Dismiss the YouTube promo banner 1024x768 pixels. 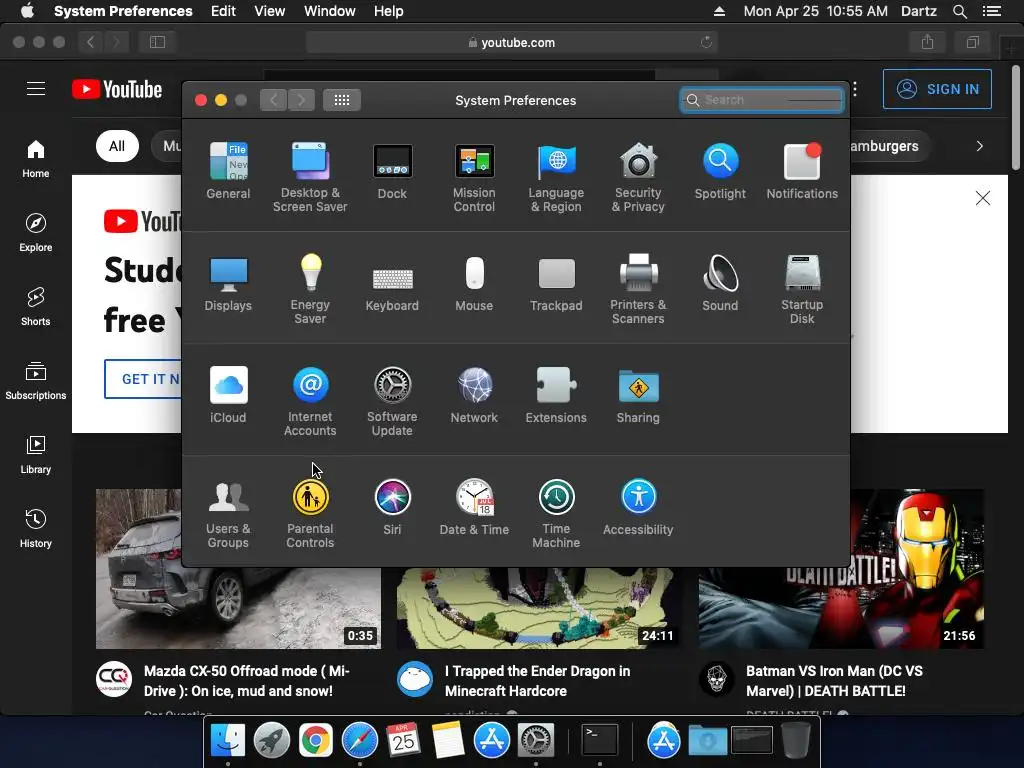coord(982,198)
